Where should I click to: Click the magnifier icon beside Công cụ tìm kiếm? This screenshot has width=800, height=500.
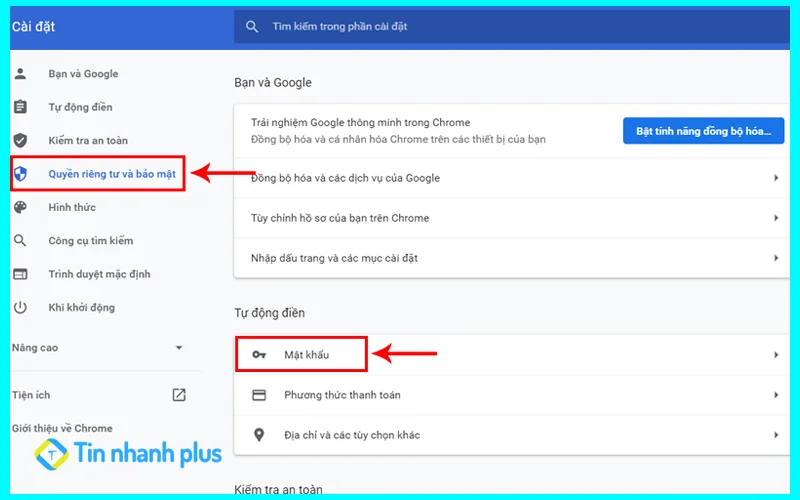pyautogui.click(x=20, y=240)
